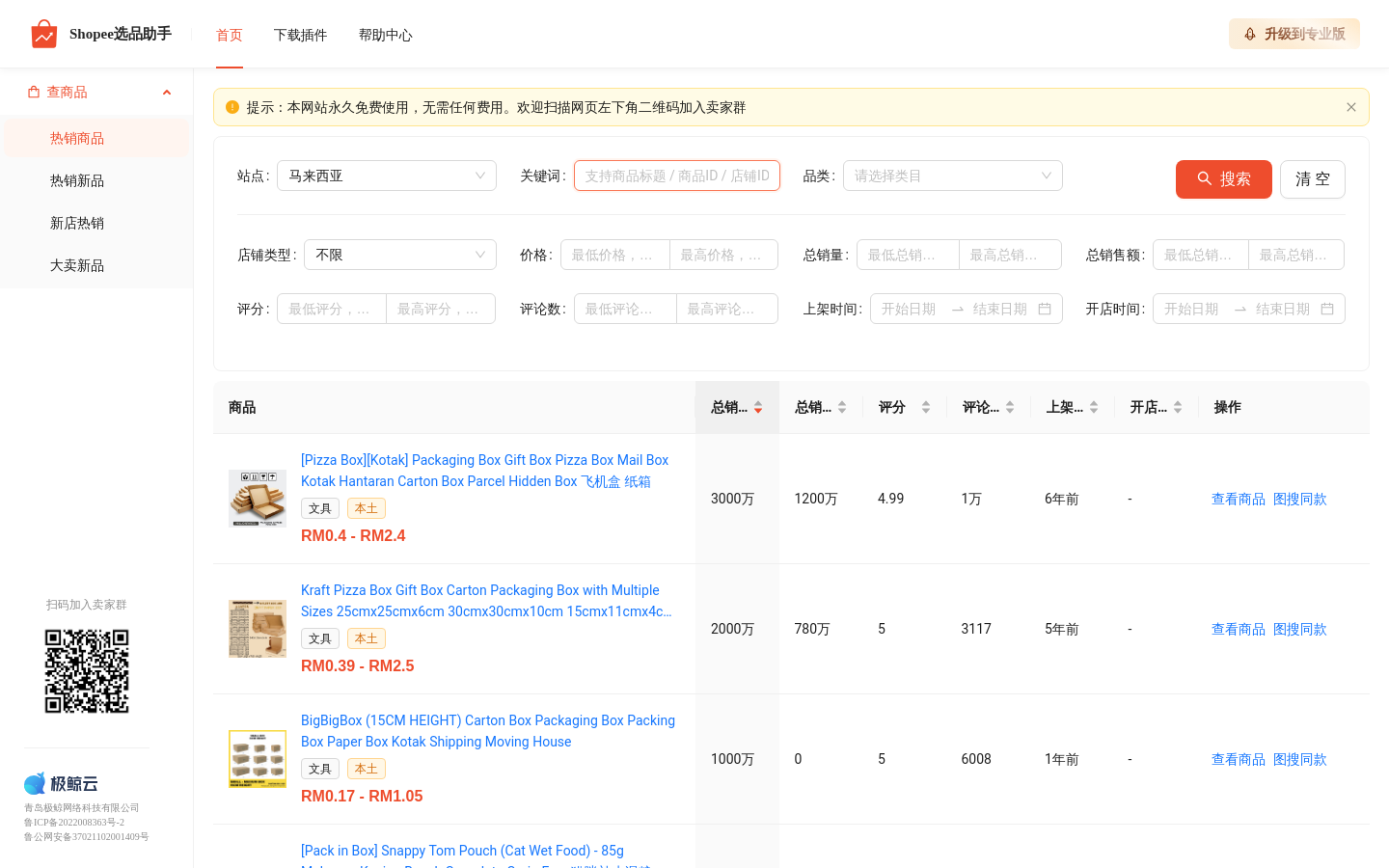This screenshot has height=868, width=1389.
Task: Click 开店时间 开始日期 start date field
Action: (1191, 309)
